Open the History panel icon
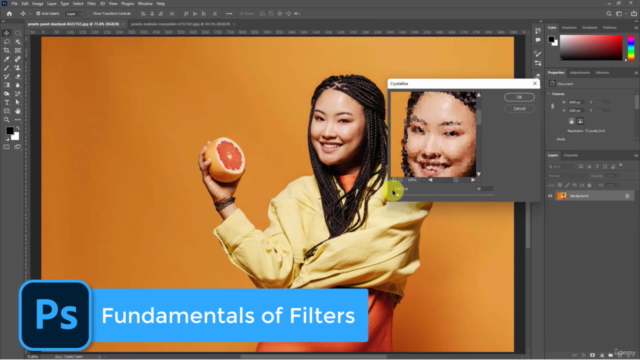Image resolution: width=640 pixels, height=360 pixels. tap(538, 31)
